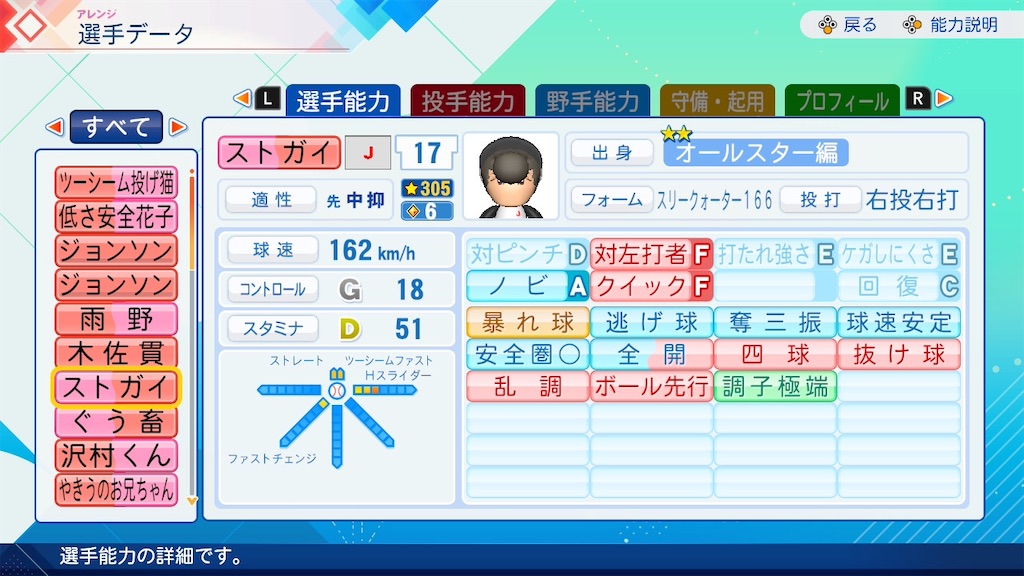
Task: Click the ノビ A ability
Action: 528,286
